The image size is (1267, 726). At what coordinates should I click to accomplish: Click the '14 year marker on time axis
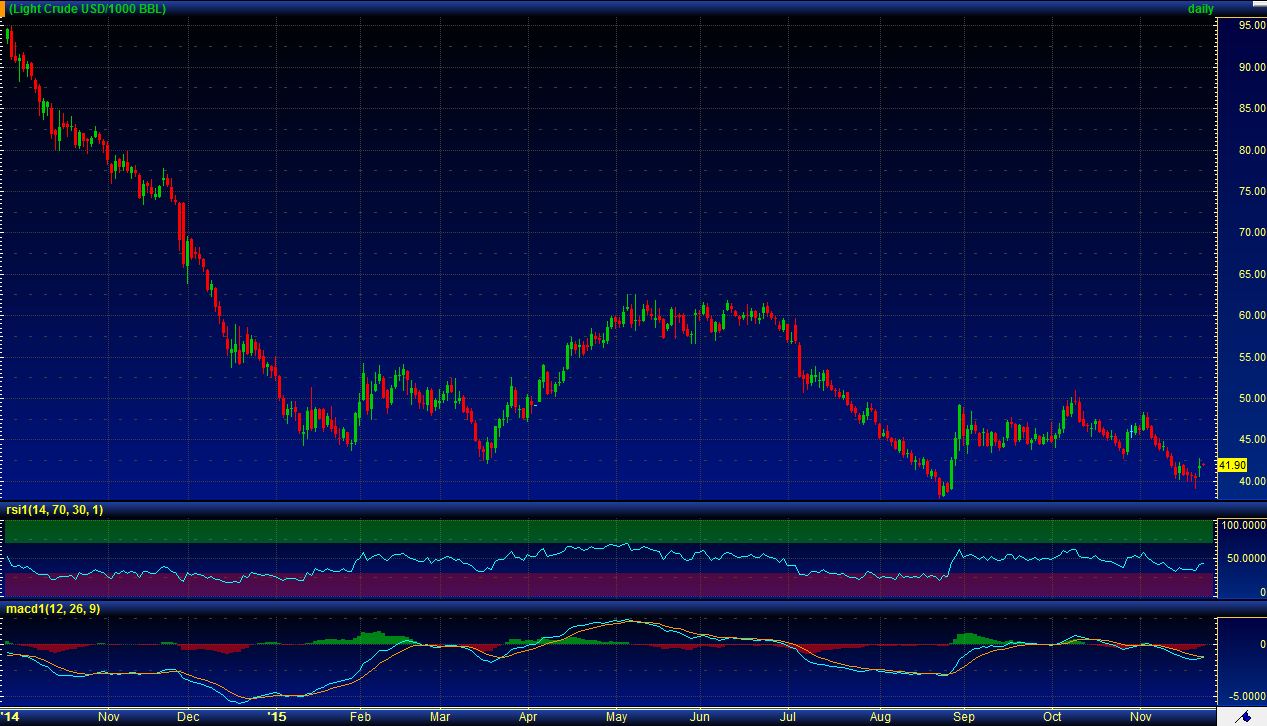click(14, 717)
